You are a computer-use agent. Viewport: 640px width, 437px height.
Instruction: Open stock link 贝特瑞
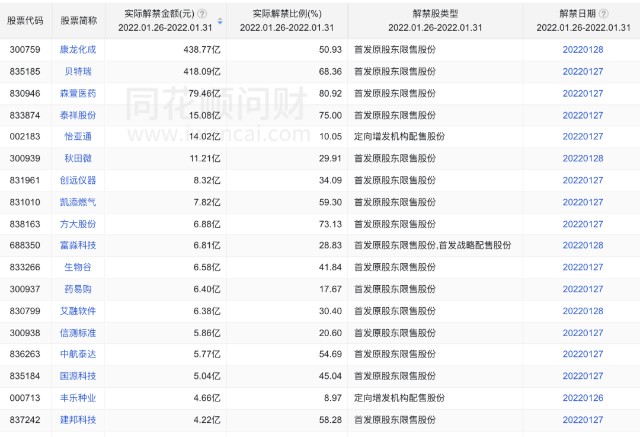pos(78,71)
